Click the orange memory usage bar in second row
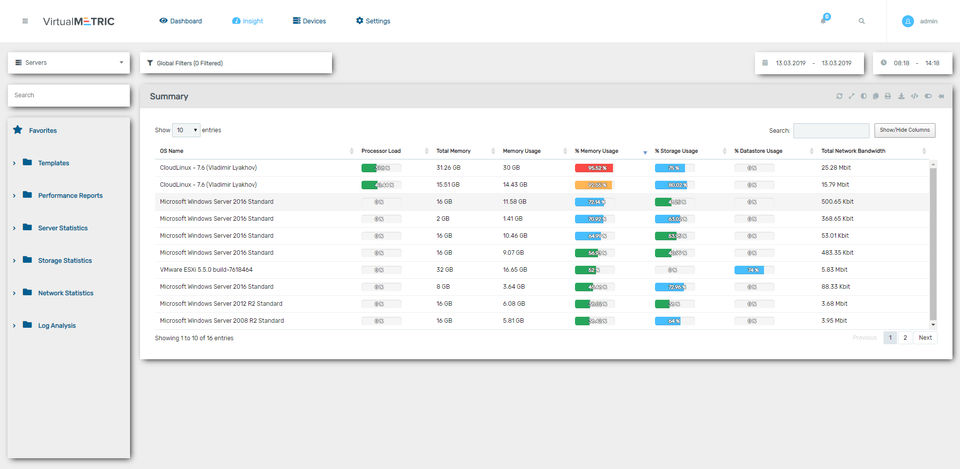 point(593,185)
